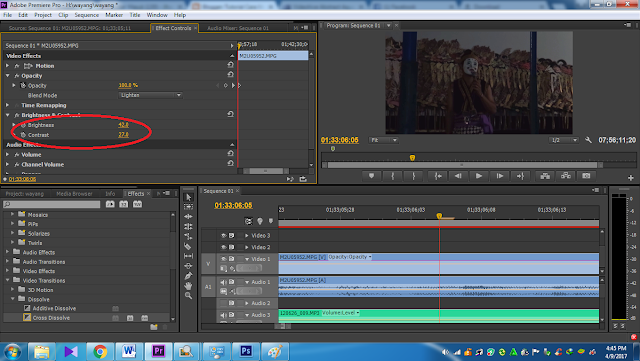This screenshot has width=640, height=361.
Task: Select the Slide tool
Action: click(189, 266)
